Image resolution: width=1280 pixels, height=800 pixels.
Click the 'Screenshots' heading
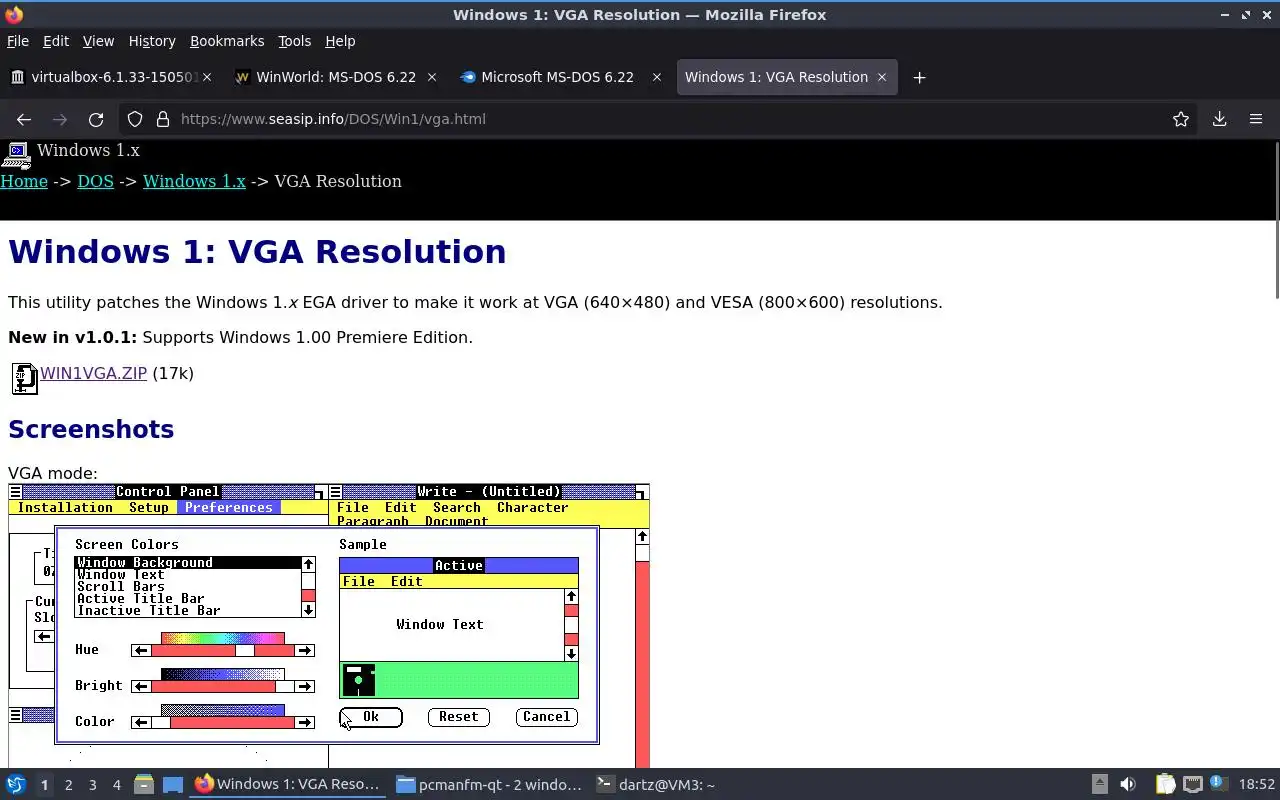(91, 429)
